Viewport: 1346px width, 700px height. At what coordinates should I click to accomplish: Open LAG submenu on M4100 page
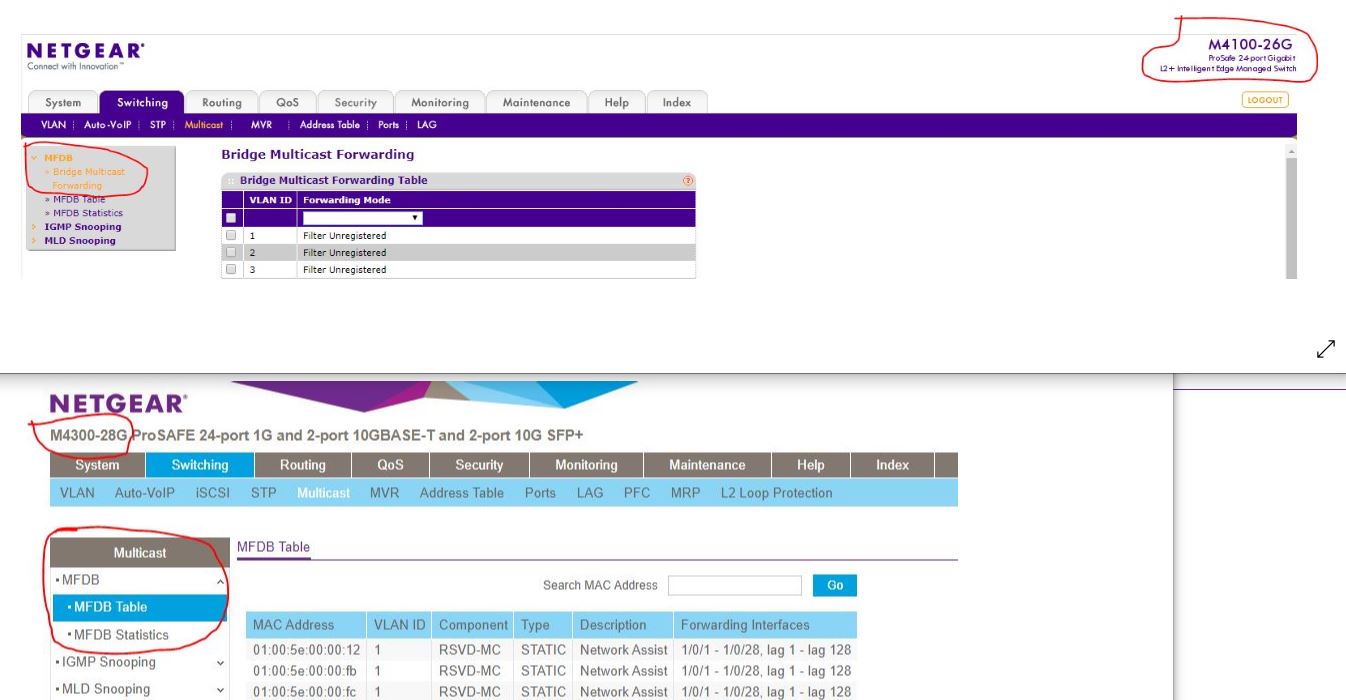pyautogui.click(x=426, y=125)
